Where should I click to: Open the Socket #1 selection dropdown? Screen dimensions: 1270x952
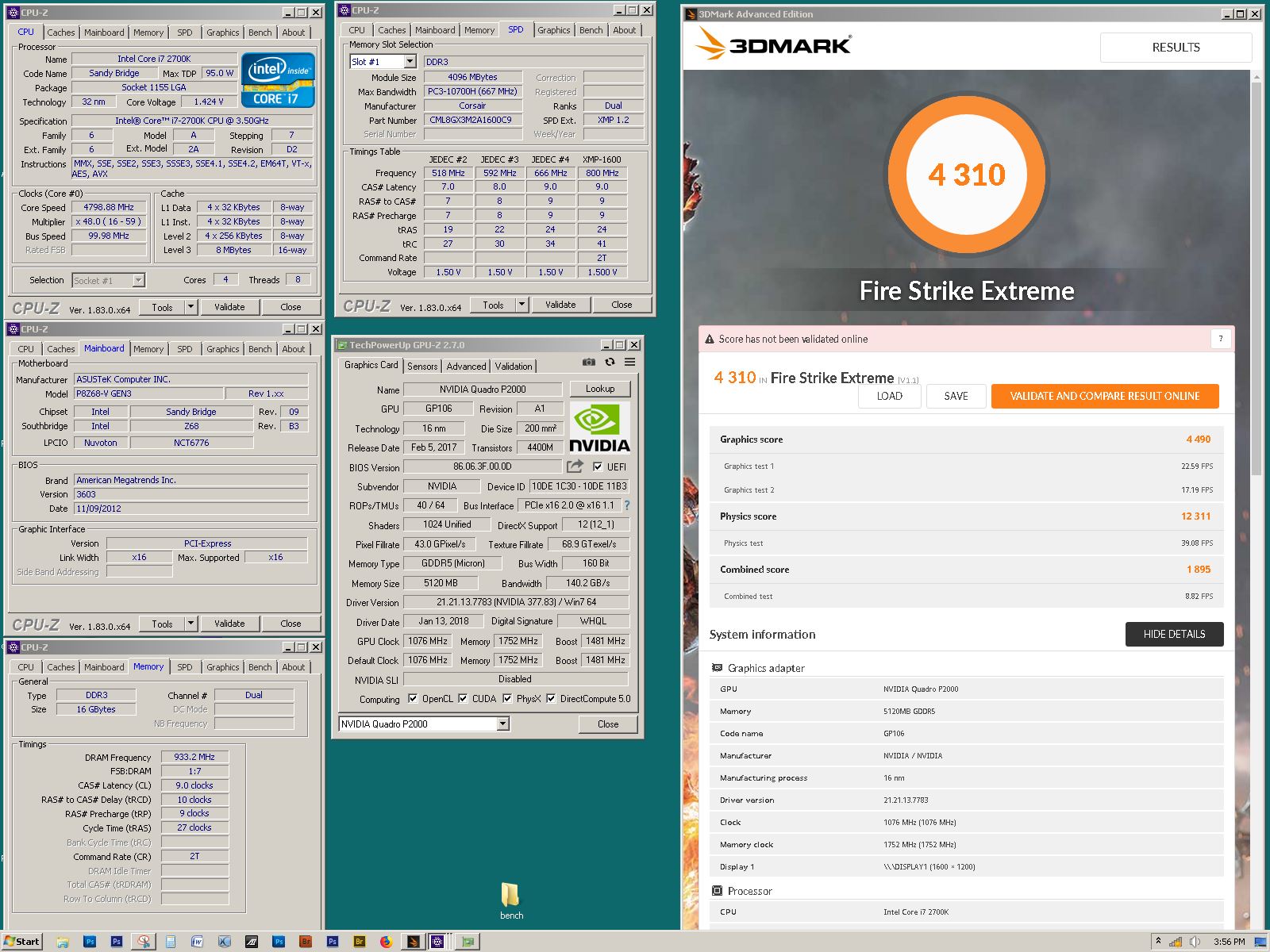click(139, 280)
